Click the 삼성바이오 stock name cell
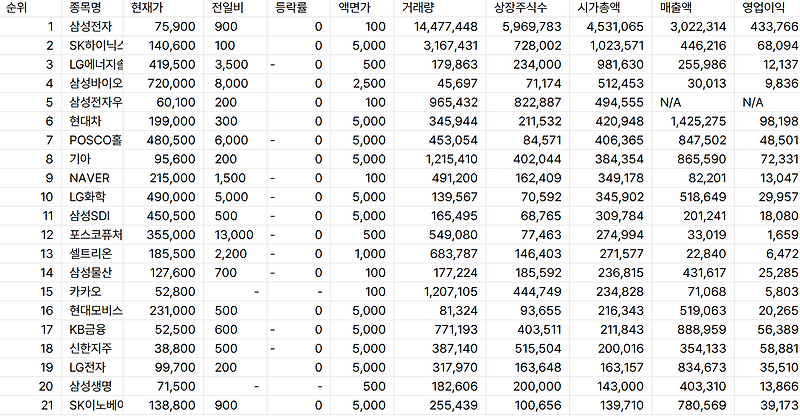 pyautogui.click(x=92, y=83)
